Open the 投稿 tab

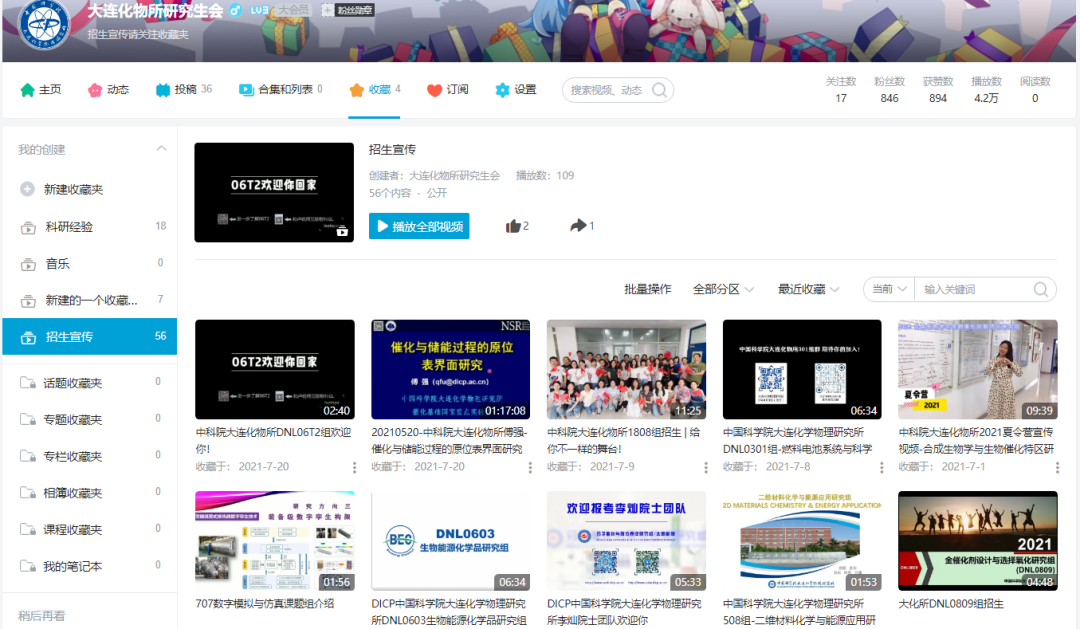click(184, 90)
